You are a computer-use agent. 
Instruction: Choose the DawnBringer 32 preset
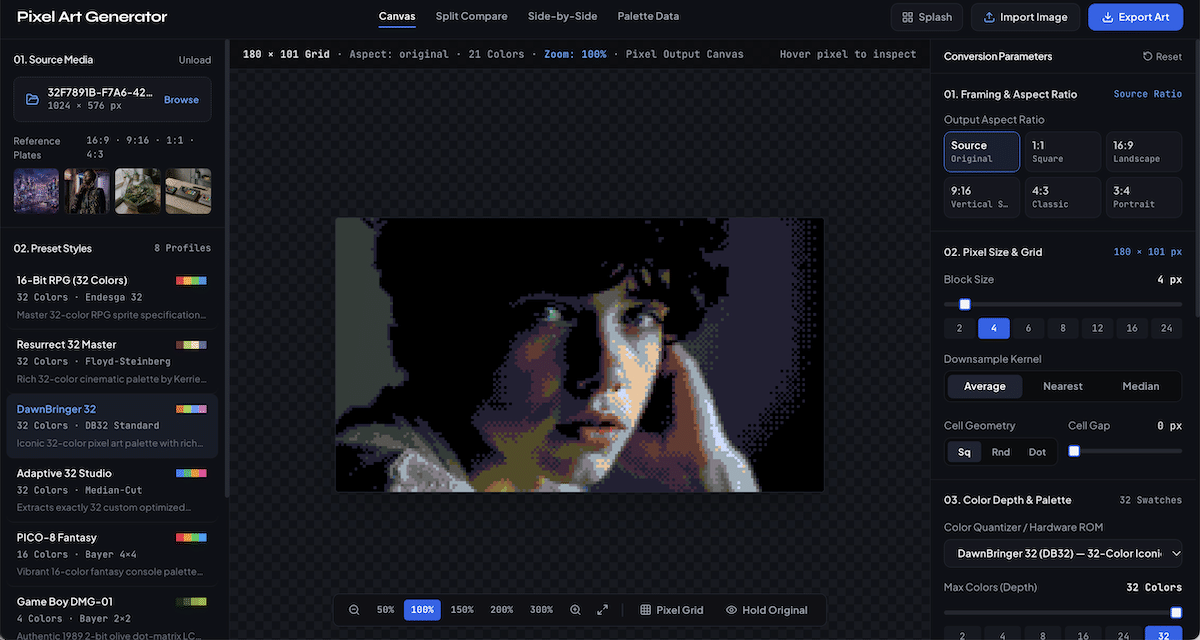pyautogui.click(x=112, y=426)
